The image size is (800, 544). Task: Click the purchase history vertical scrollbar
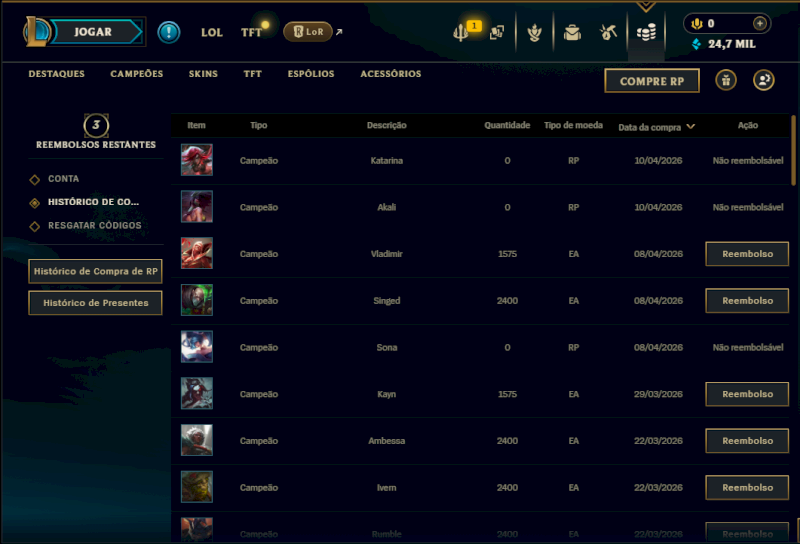[793, 151]
